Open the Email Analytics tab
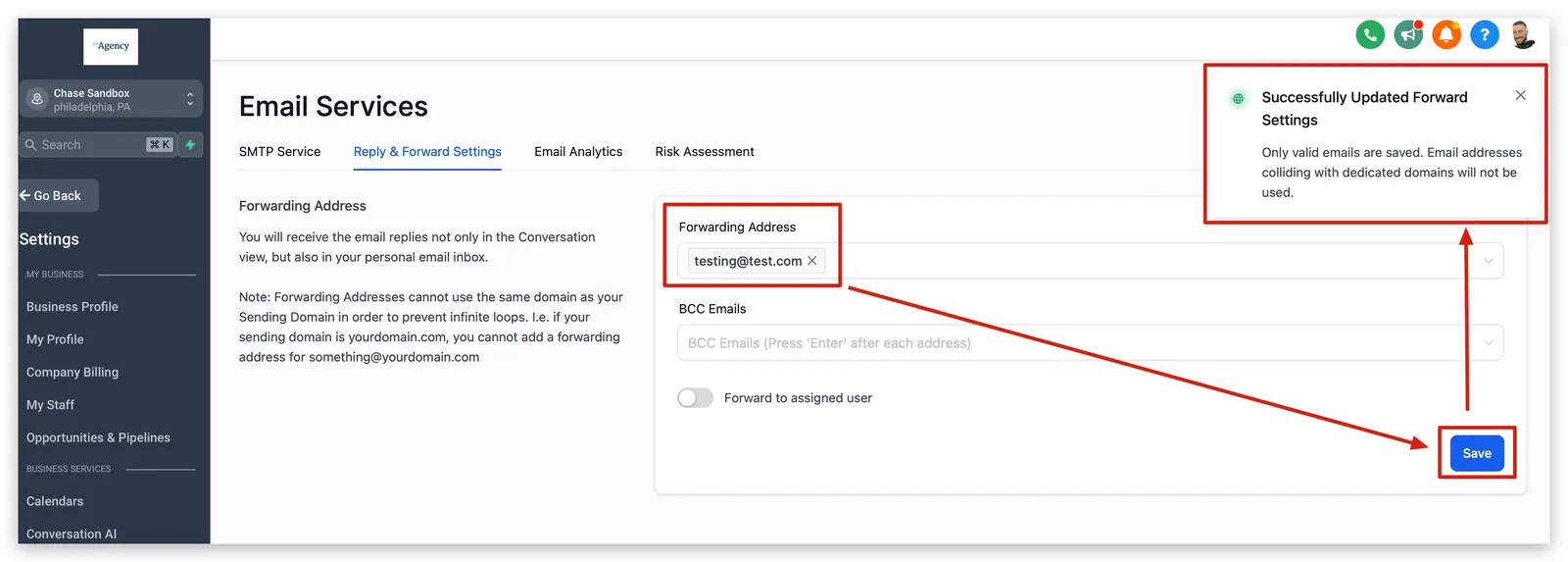The height and width of the screenshot is (562, 1568). (578, 152)
